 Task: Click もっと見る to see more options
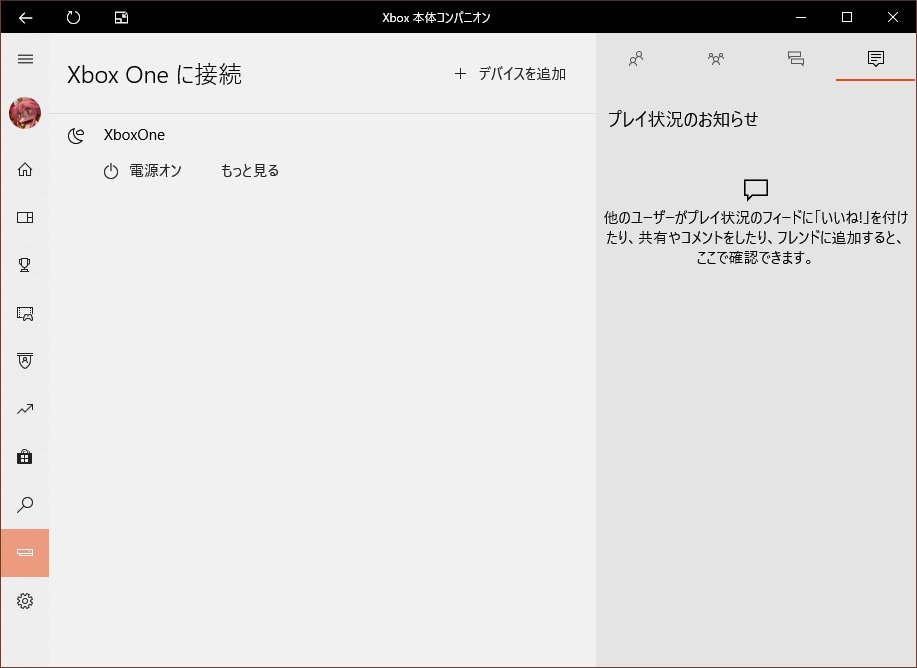coord(250,171)
